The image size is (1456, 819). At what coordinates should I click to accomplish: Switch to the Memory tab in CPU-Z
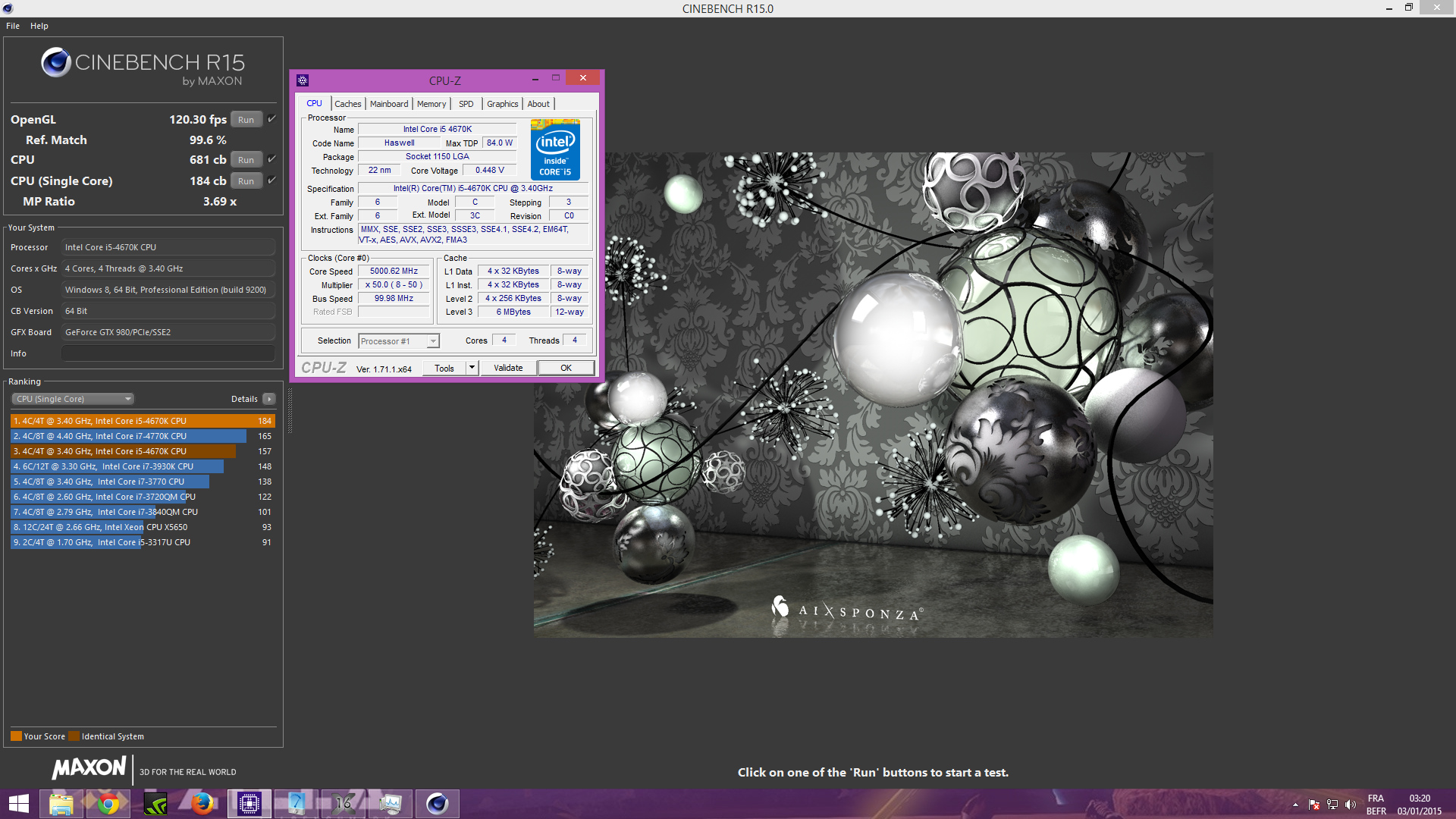(431, 104)
